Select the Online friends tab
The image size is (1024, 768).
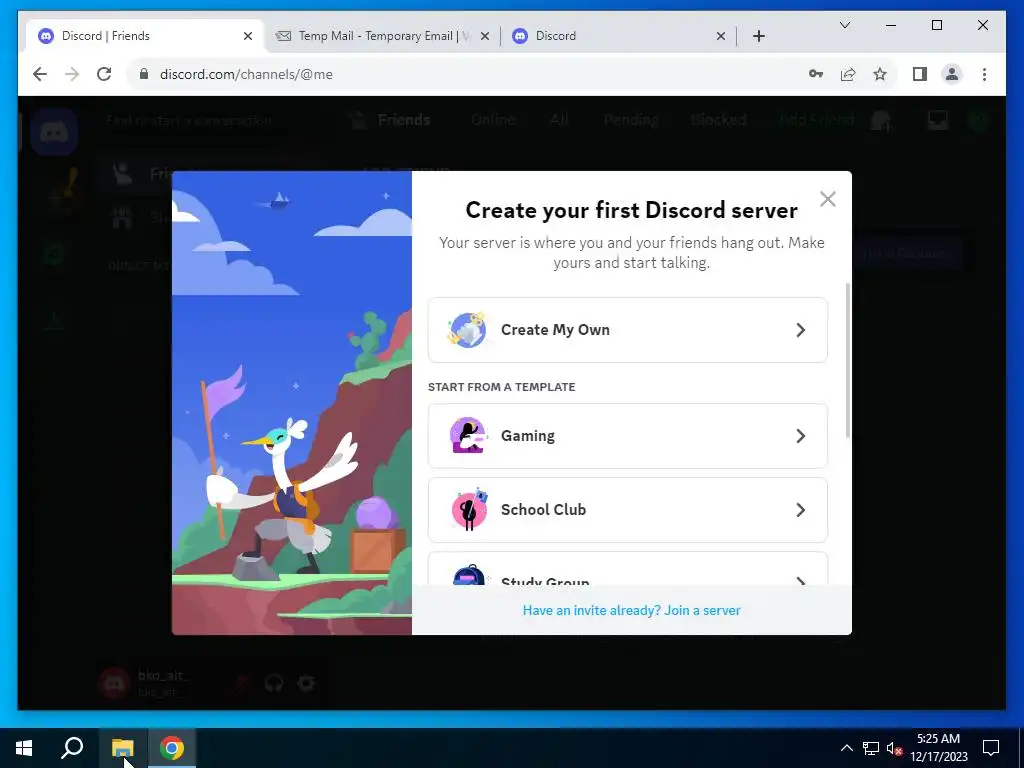493,120
